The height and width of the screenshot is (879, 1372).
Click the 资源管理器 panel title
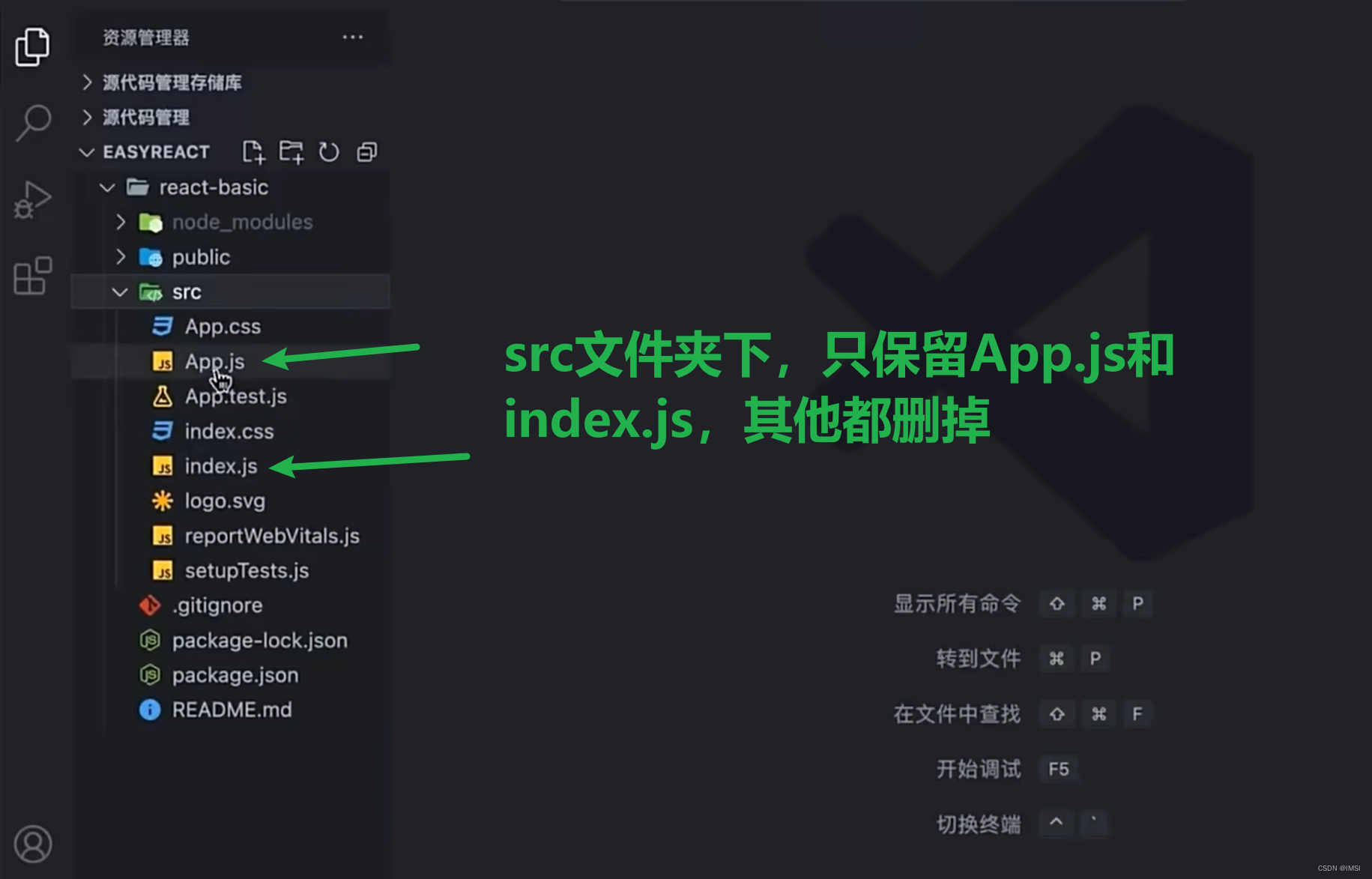[146, 37]
